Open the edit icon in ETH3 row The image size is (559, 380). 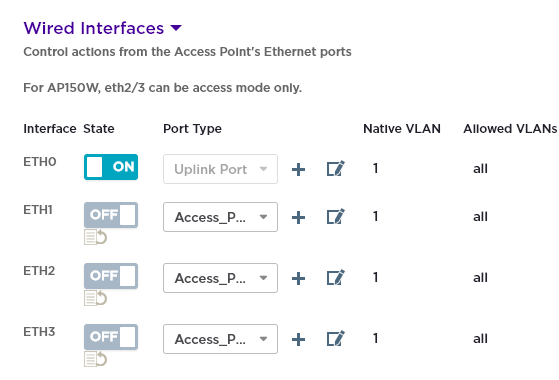(x=335, y=339)
